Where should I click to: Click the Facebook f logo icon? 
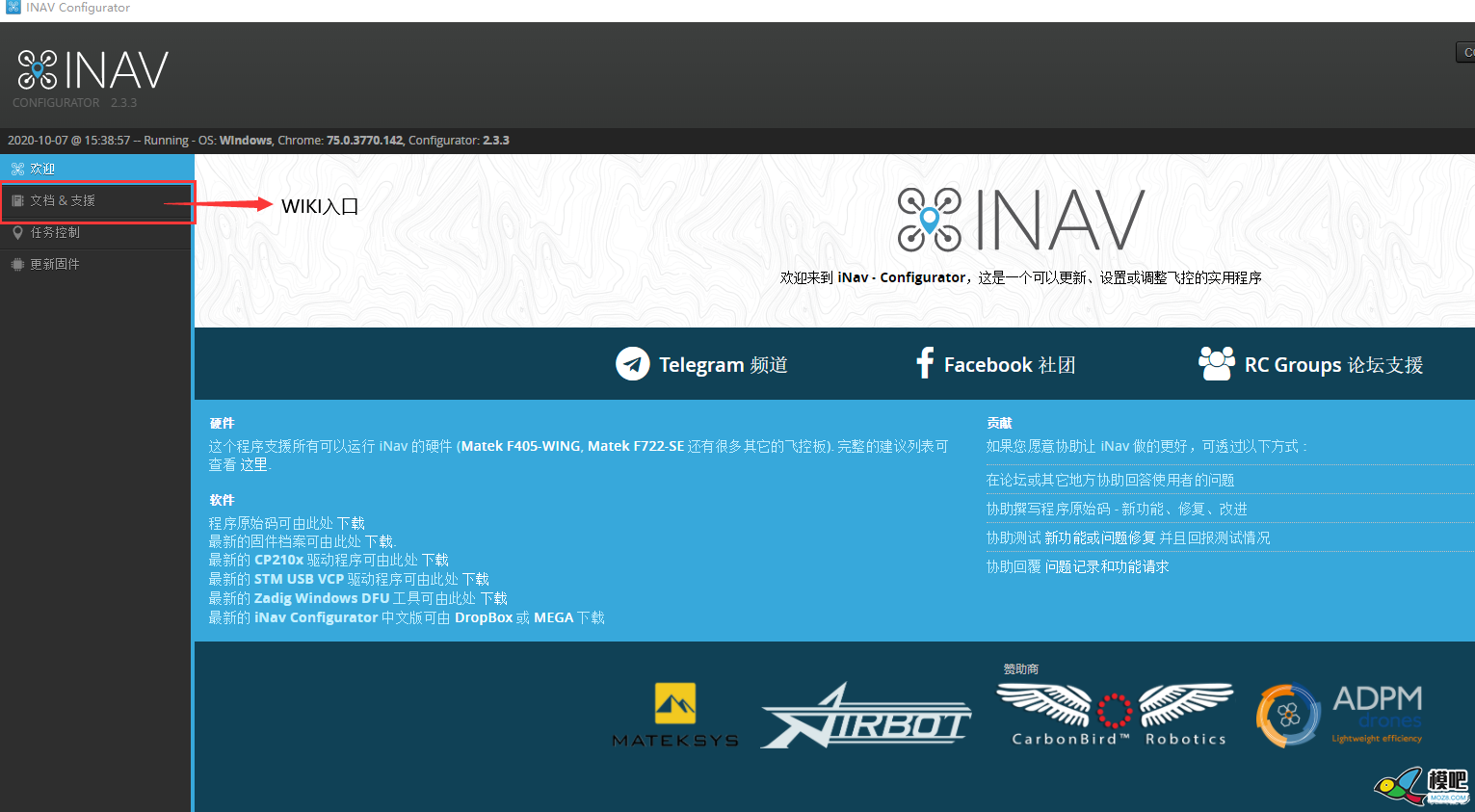pyautogui.click(x=925, y=363)
